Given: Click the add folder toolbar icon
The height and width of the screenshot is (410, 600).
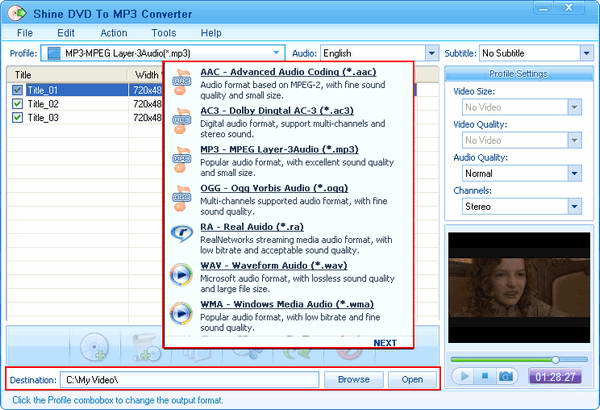Looking at the screenshot, I should click(146, 348).
